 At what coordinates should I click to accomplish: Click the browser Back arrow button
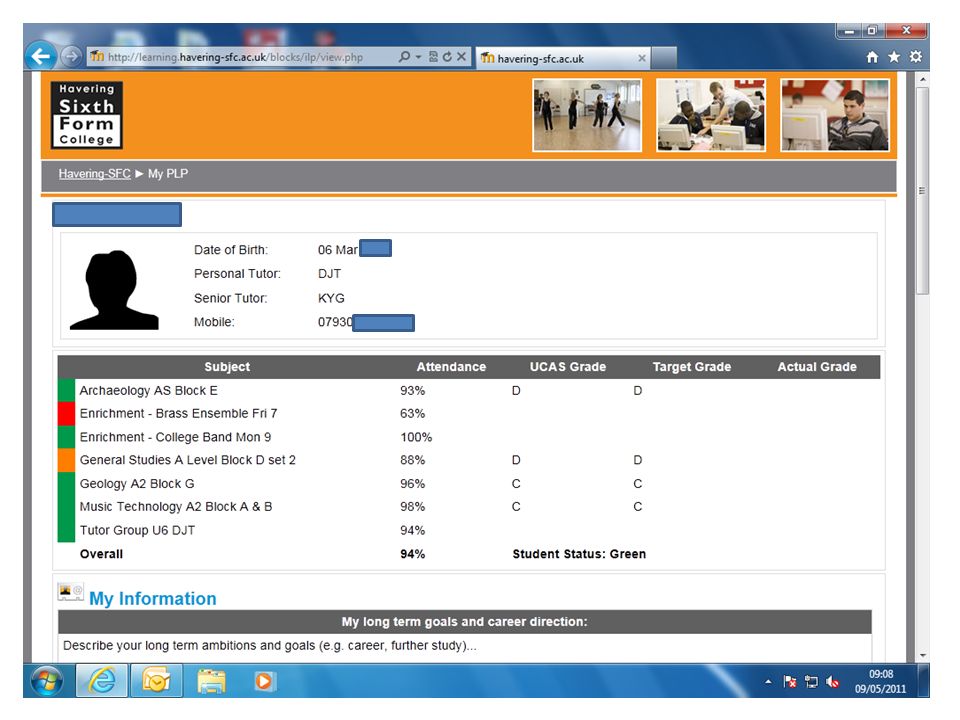coord(41,57)
